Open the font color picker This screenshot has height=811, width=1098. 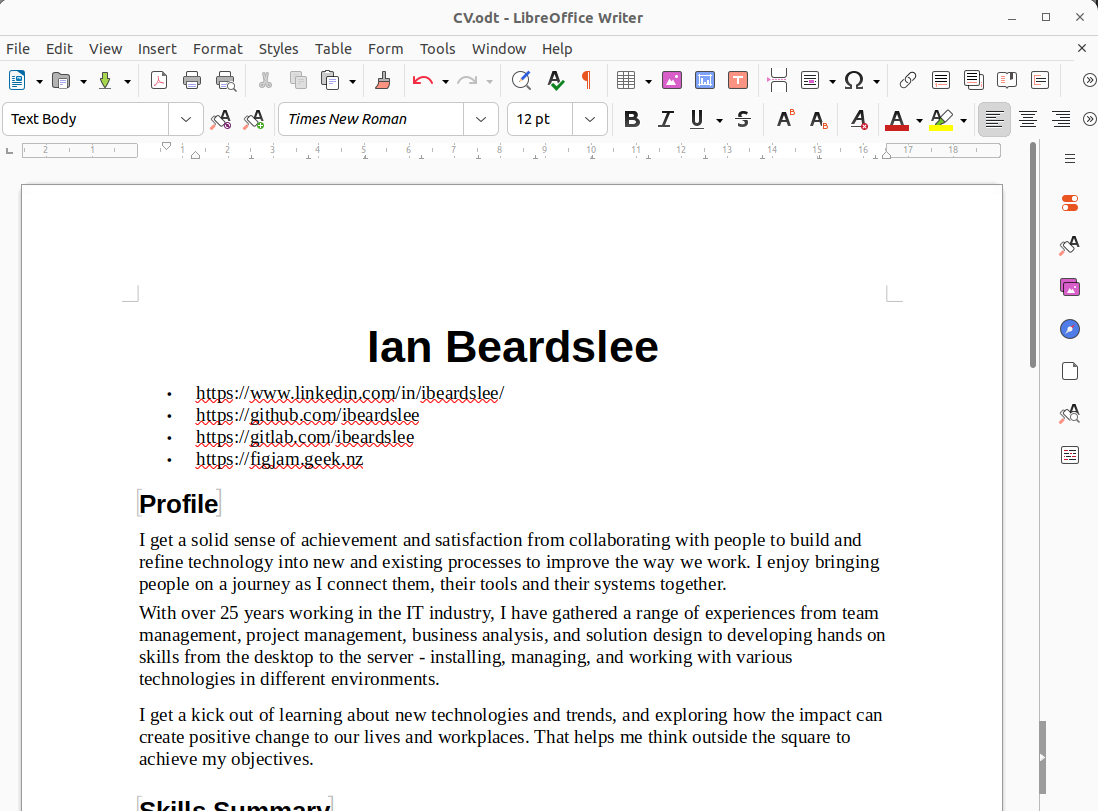click(x=917, y=119)
